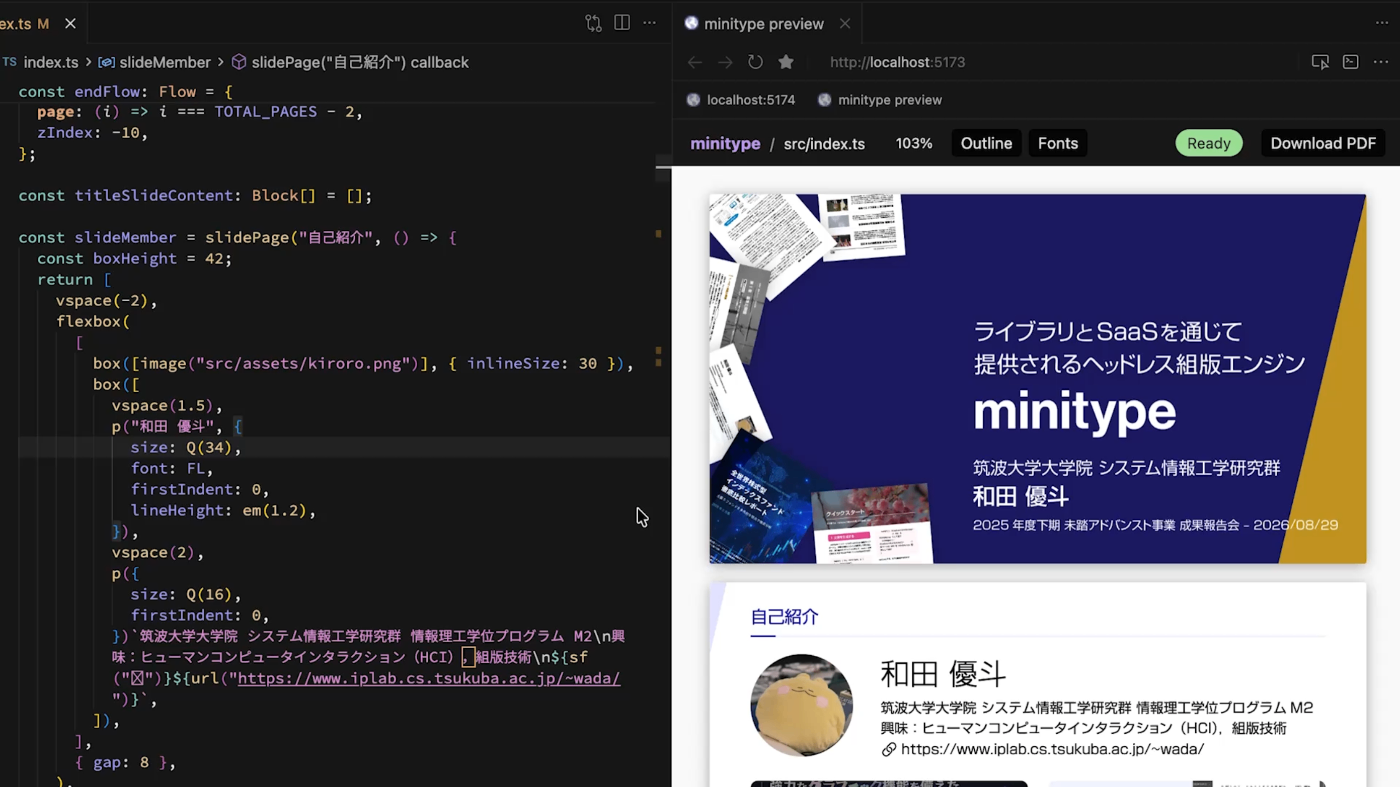Open slideMember breadcrumb segment

[155, 62]
